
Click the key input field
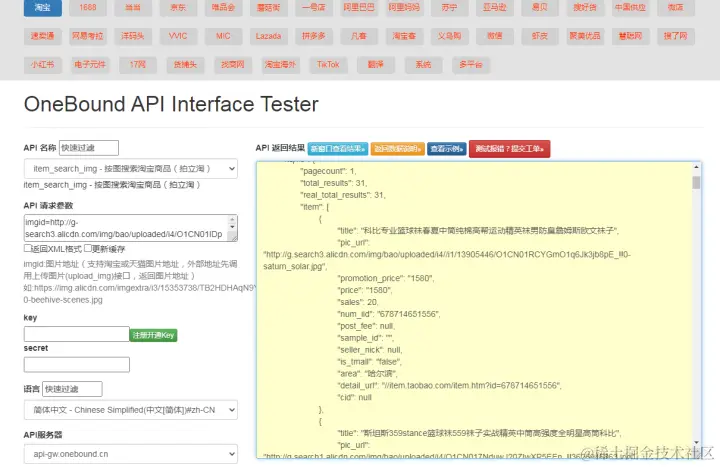pyautogui.click(x=77, y=334)
